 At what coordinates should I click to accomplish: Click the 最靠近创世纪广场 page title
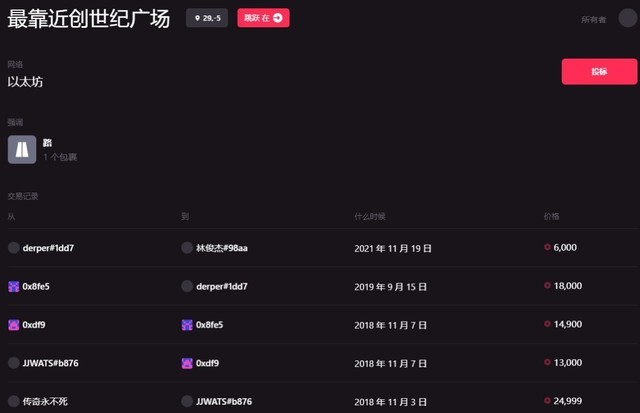pos(89,18)
